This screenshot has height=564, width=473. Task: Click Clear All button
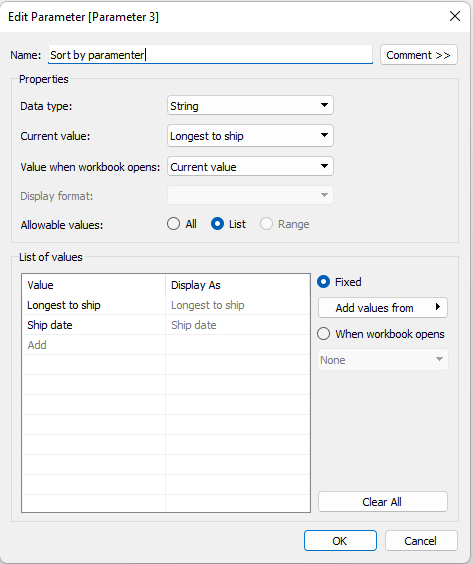[383, 502]
